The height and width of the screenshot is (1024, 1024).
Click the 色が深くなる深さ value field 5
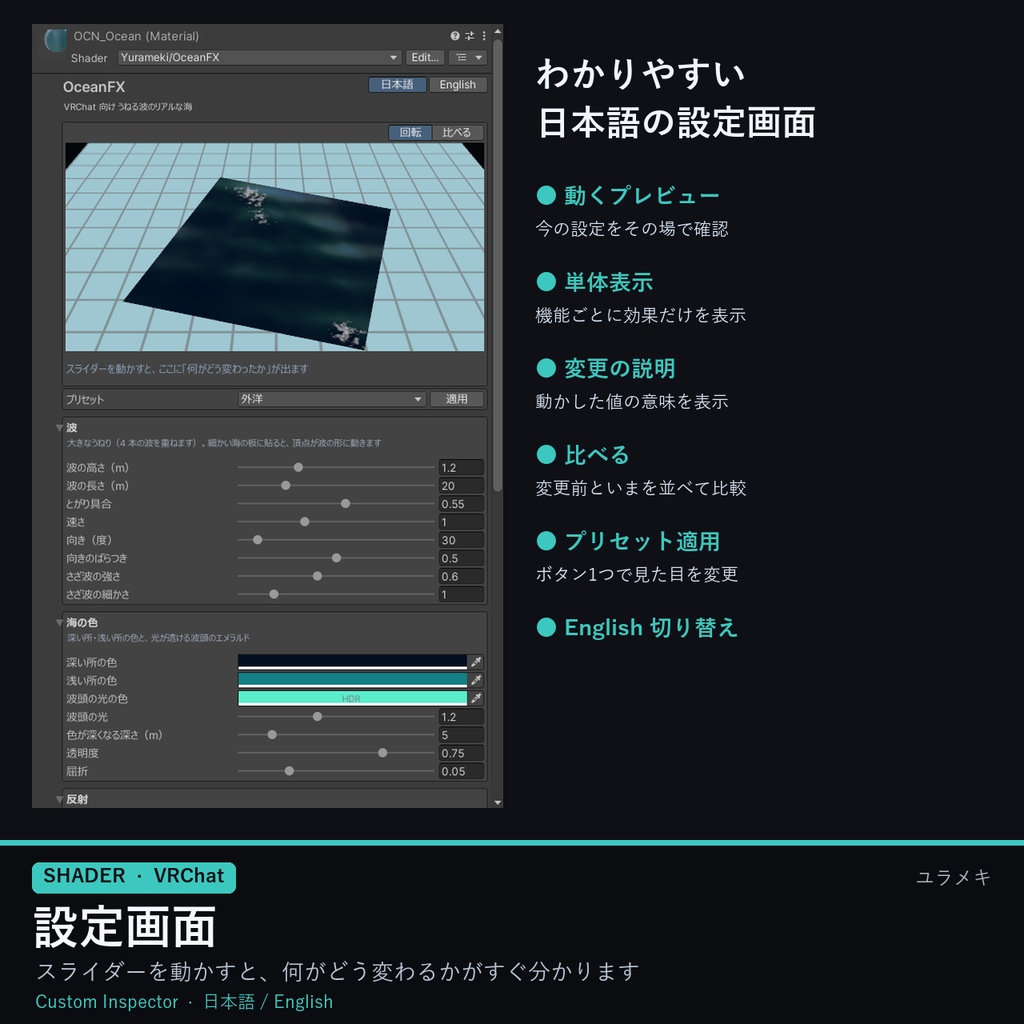(x=461, y=735)
